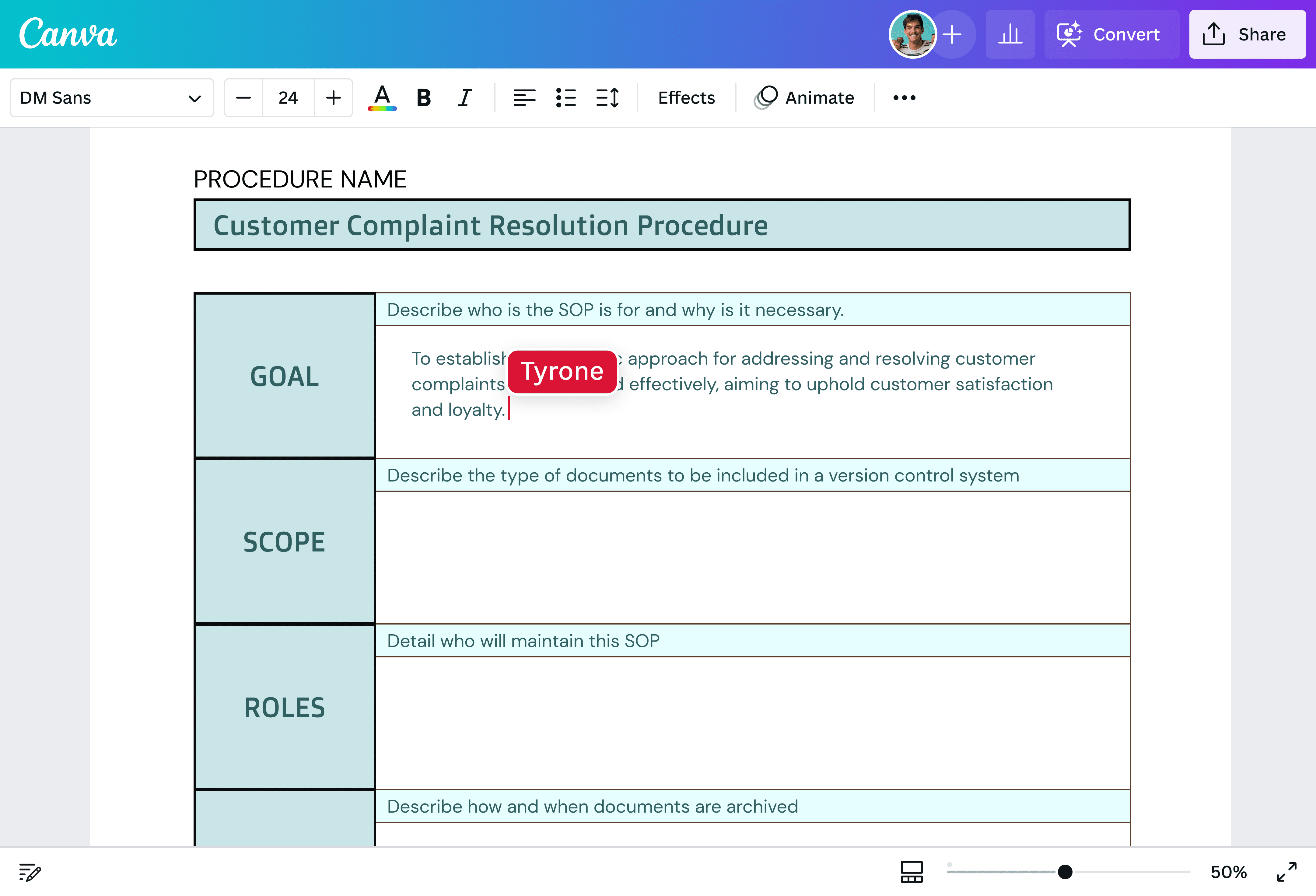Adjust line spacing via spacing icon
Screen dimensions: 1316x896
[607, 97]
